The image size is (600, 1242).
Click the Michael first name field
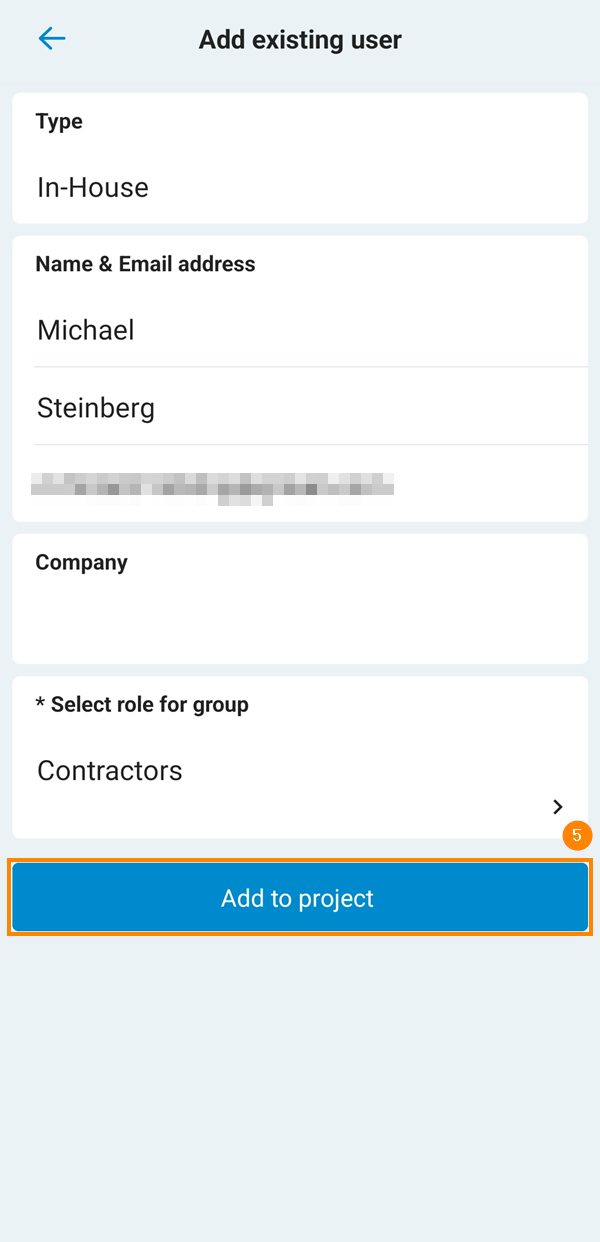[86, 331]
